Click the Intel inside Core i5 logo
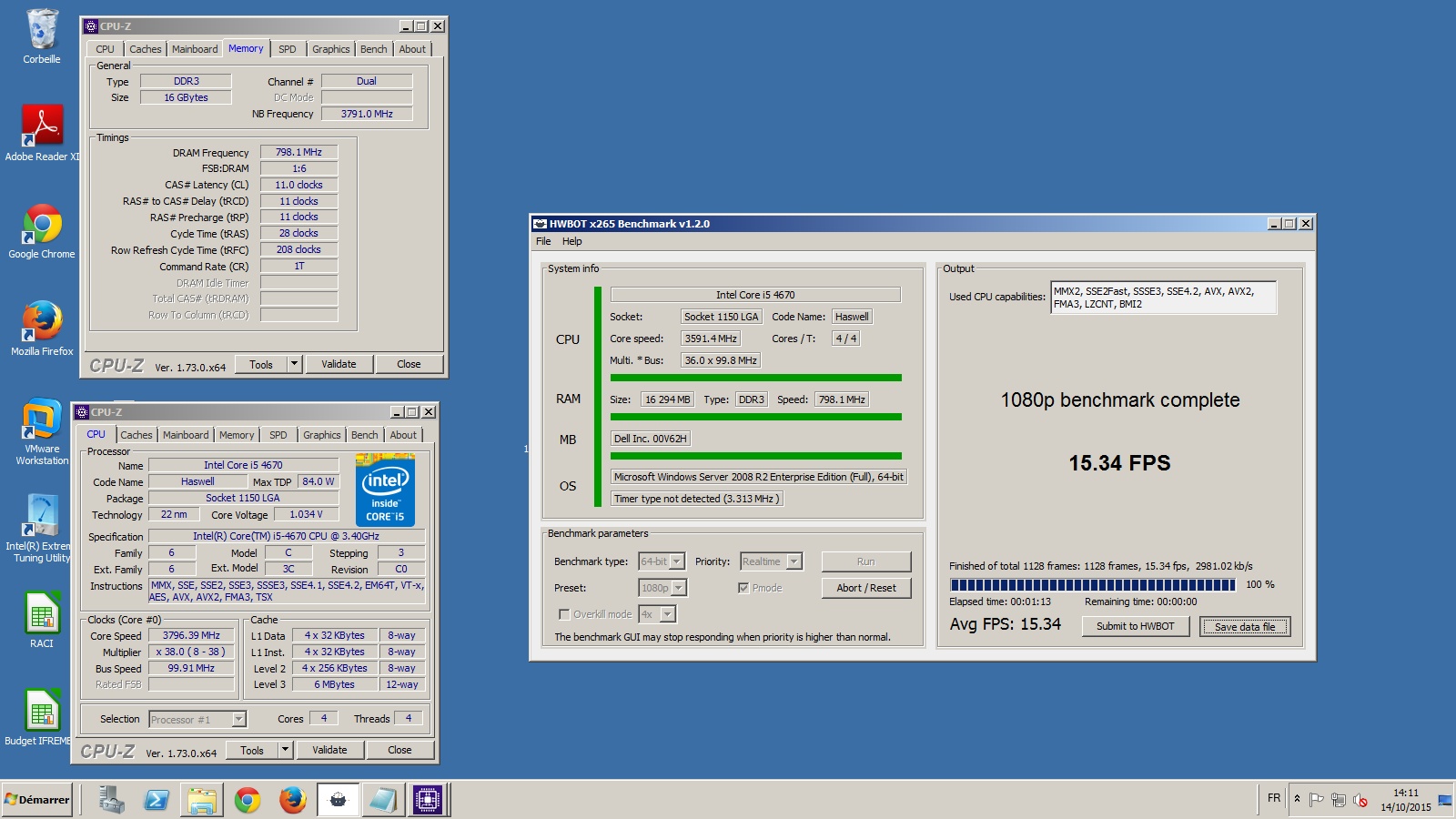 pyautogui.click(x=385, y=492)
